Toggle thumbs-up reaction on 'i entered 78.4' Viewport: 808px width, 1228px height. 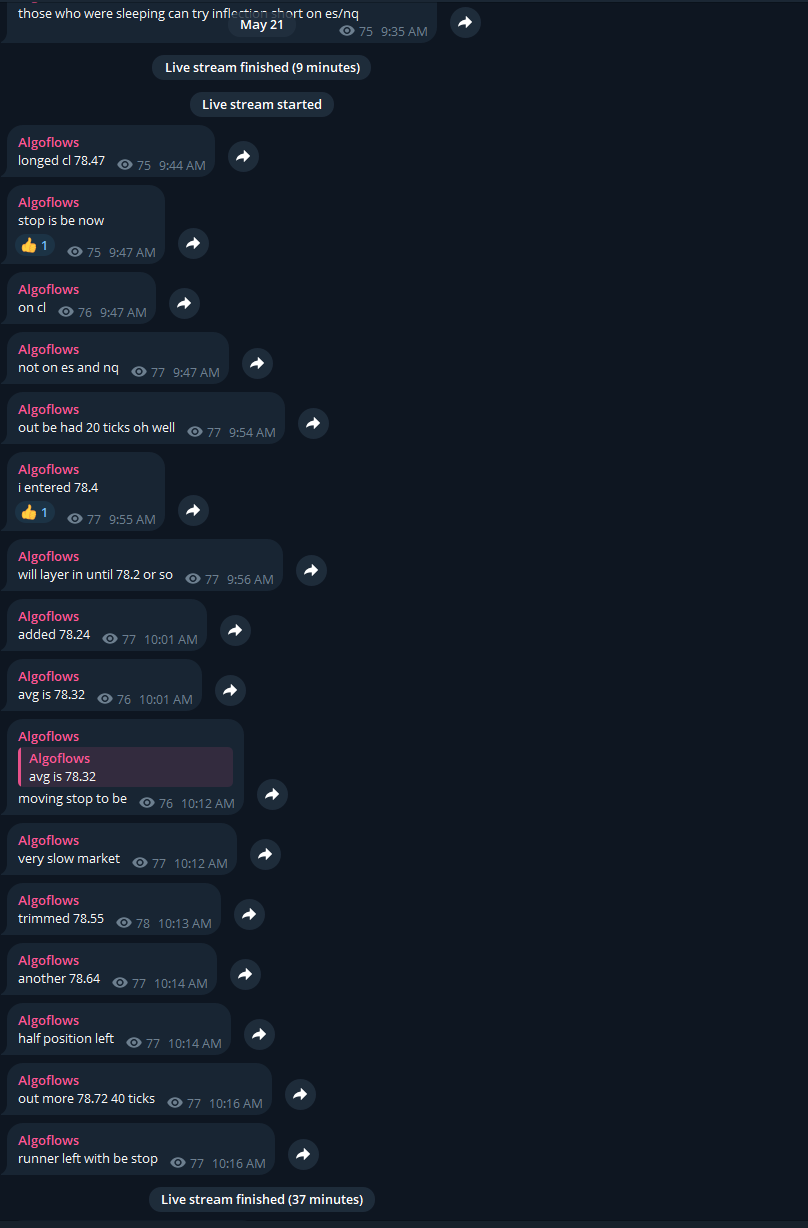[x=34, y=513]
